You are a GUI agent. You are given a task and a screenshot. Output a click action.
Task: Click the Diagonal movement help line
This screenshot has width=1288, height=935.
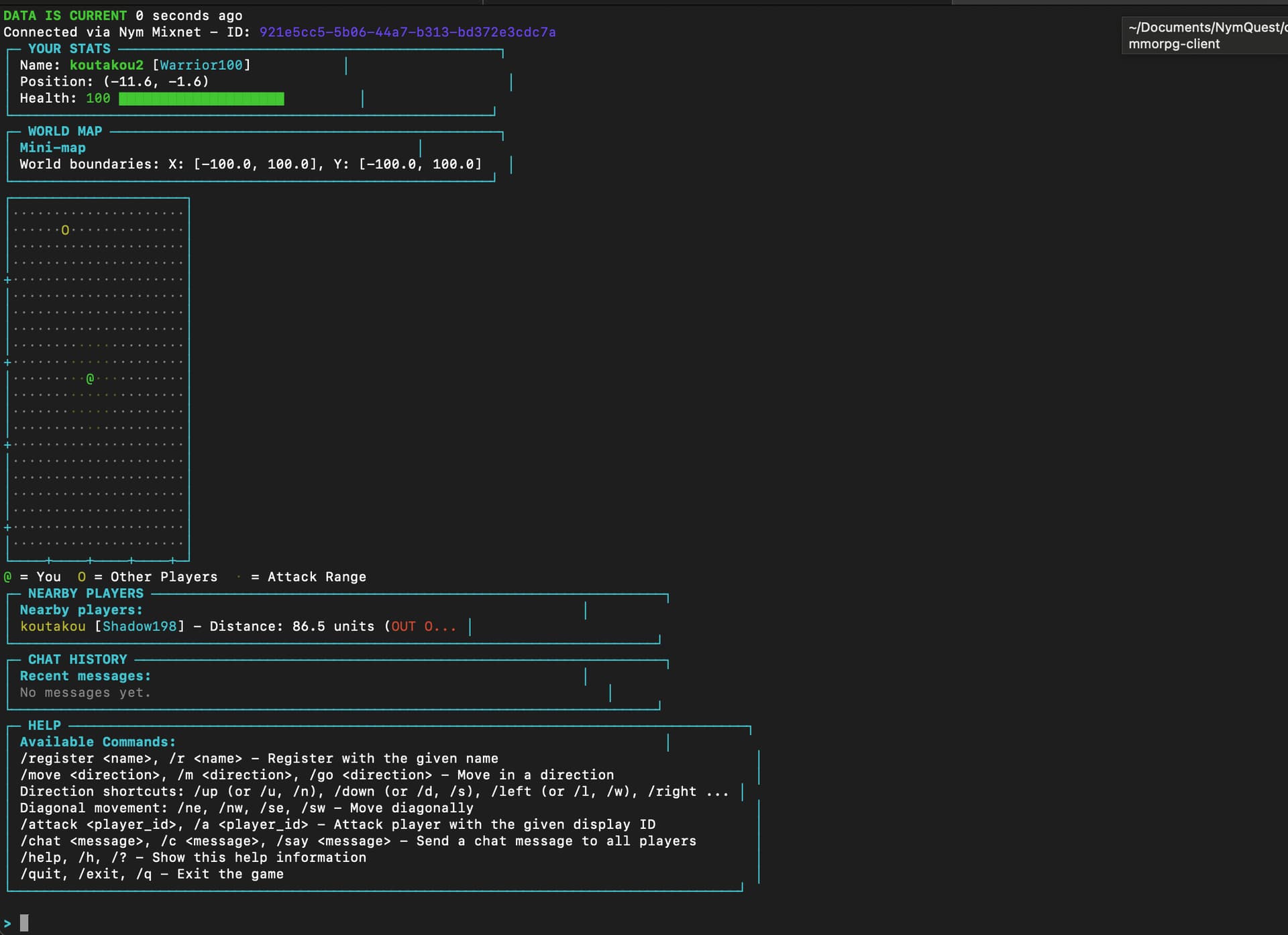(247, 808)
